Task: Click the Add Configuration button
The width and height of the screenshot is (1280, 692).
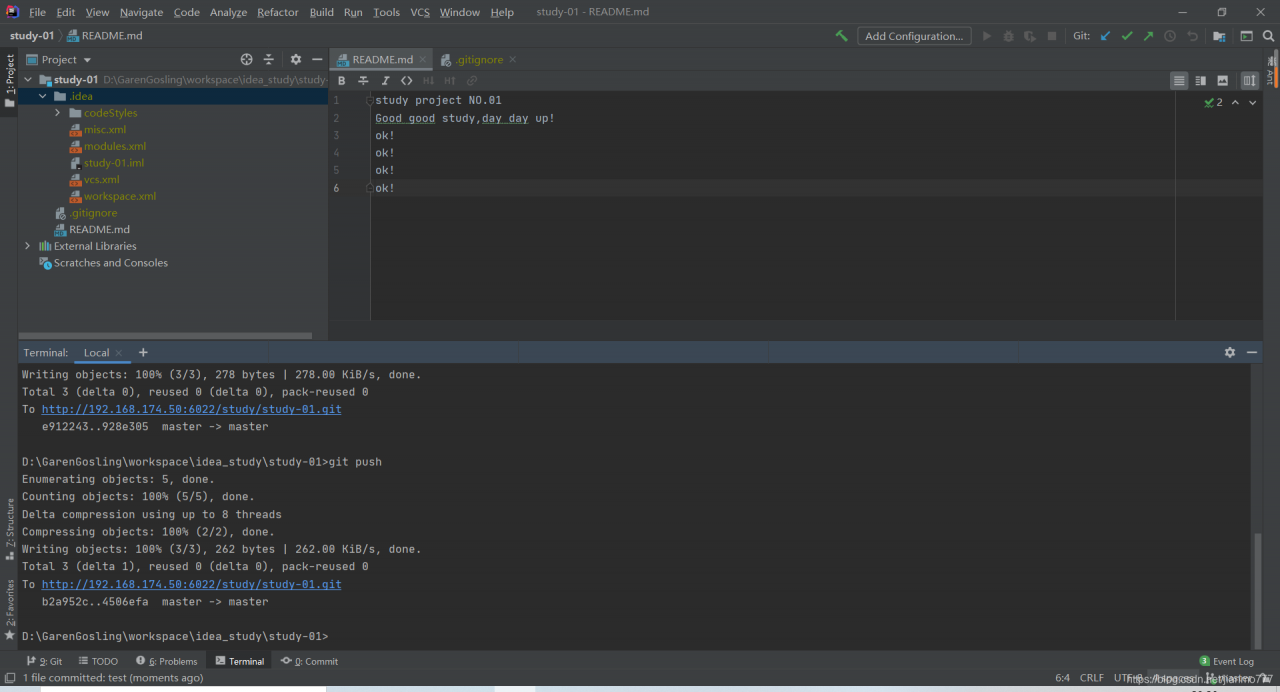Action: tap(913, 36)
